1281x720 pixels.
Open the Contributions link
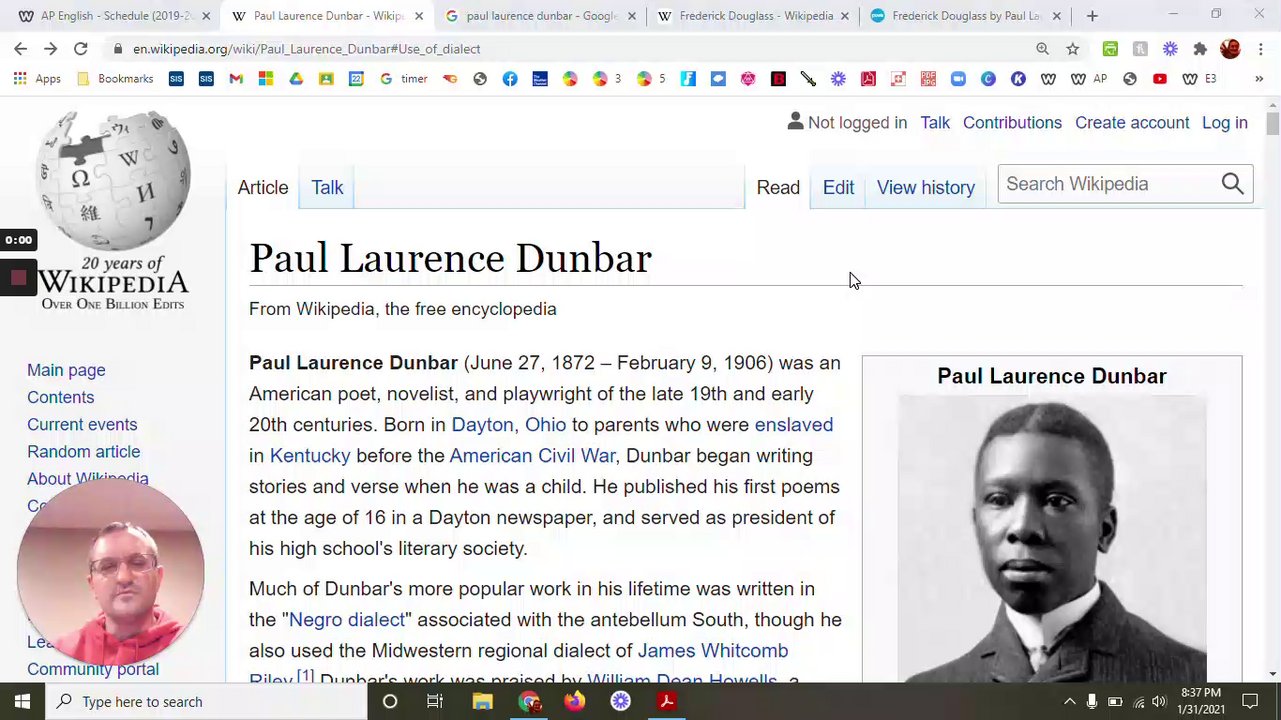coord(1012,122)
